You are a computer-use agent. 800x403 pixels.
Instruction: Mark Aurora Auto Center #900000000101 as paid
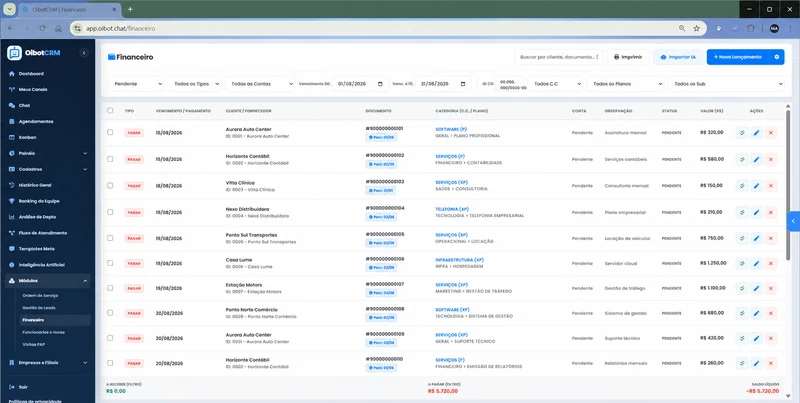(742, 133)
